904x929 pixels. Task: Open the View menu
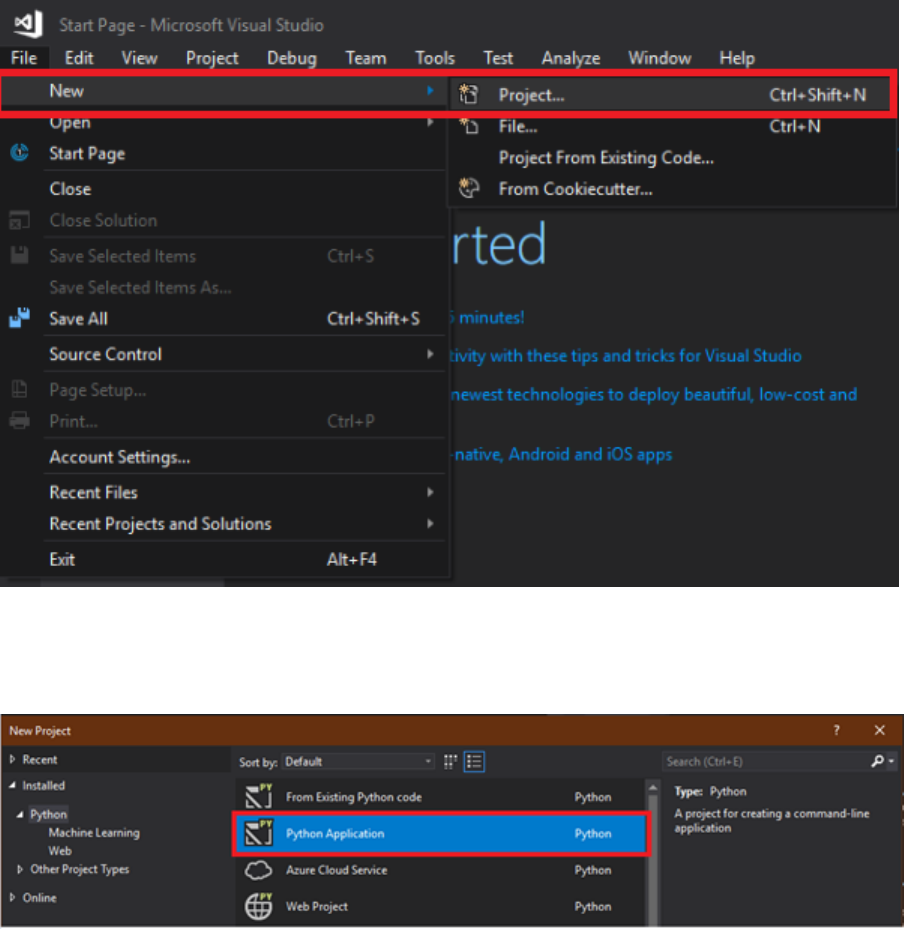139,57
